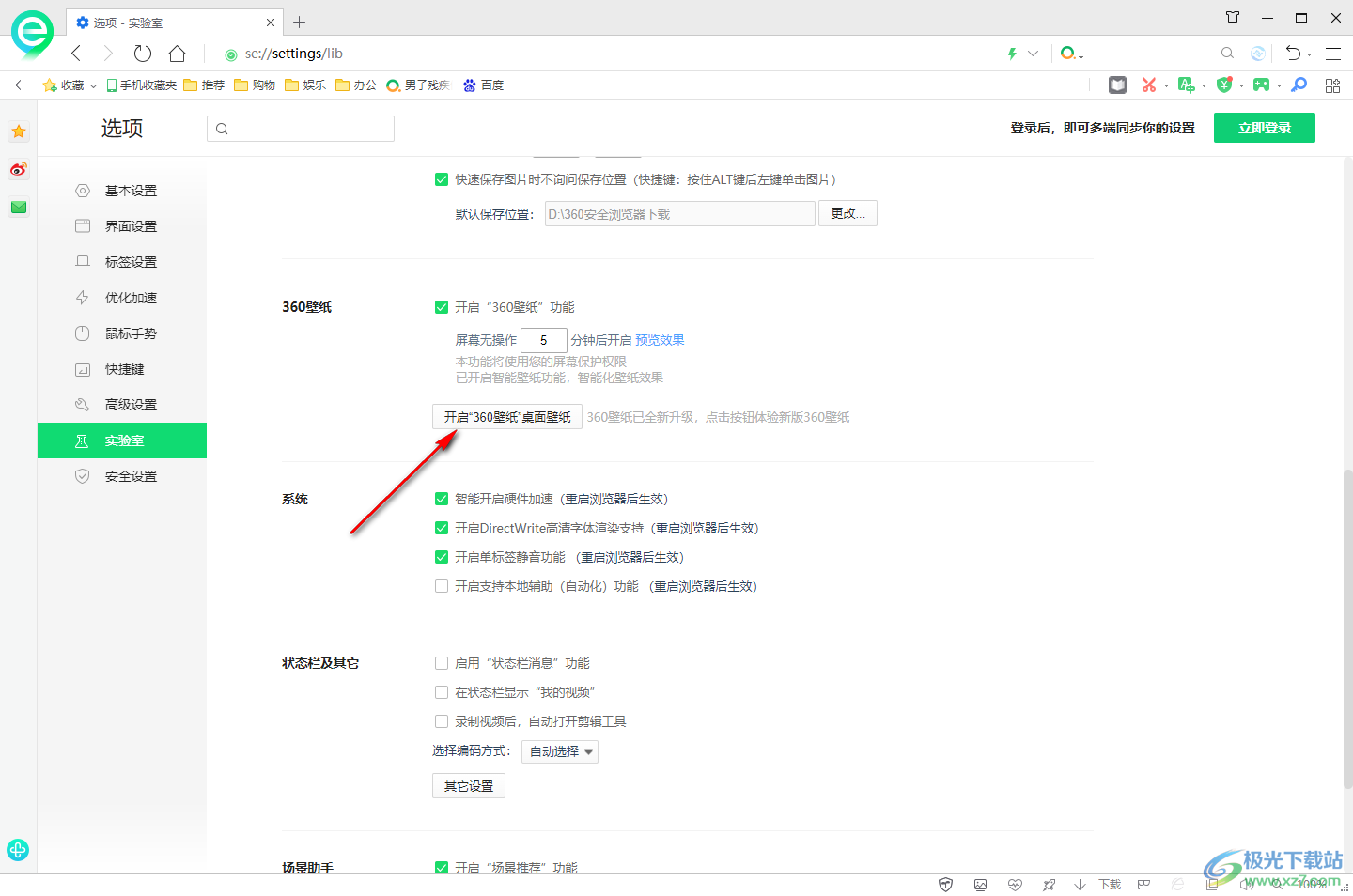Screen dimensions: 1353x896
Task: Open 标签设置 in settings sidebar
Action: [122, 262]
